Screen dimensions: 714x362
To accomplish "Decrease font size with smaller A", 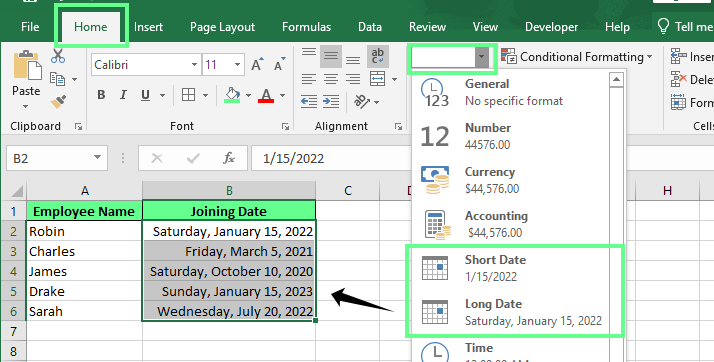I will 280,65.
